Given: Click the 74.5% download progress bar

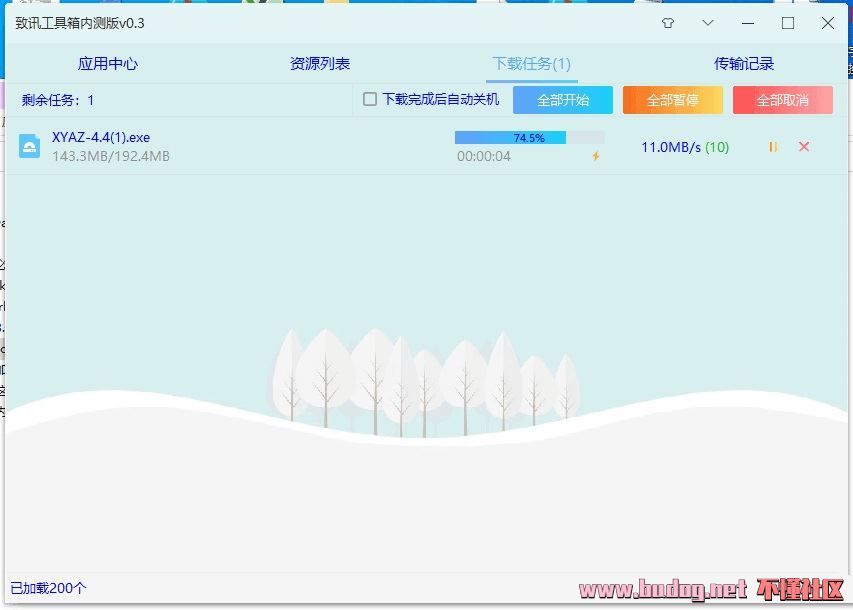Looking at the screenshot, I should point(529,138).
